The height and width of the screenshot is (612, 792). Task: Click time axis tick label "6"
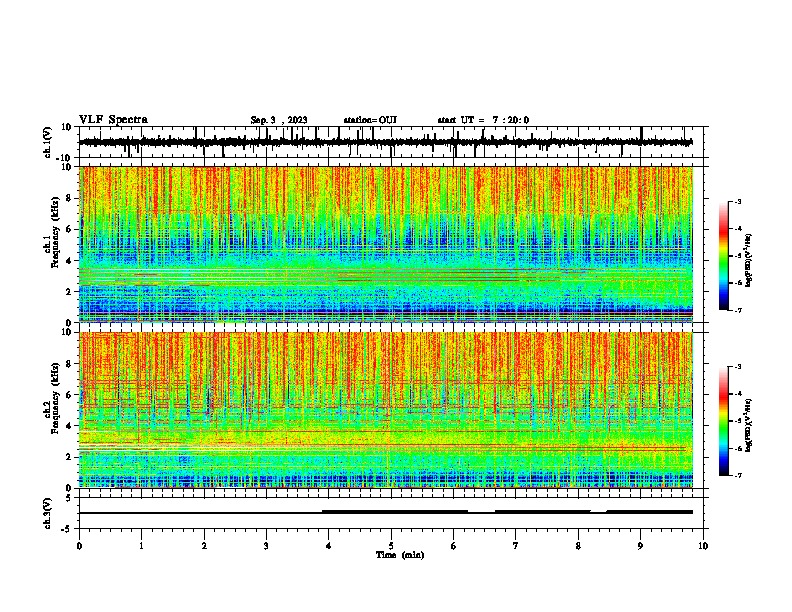tap(453, 546)
